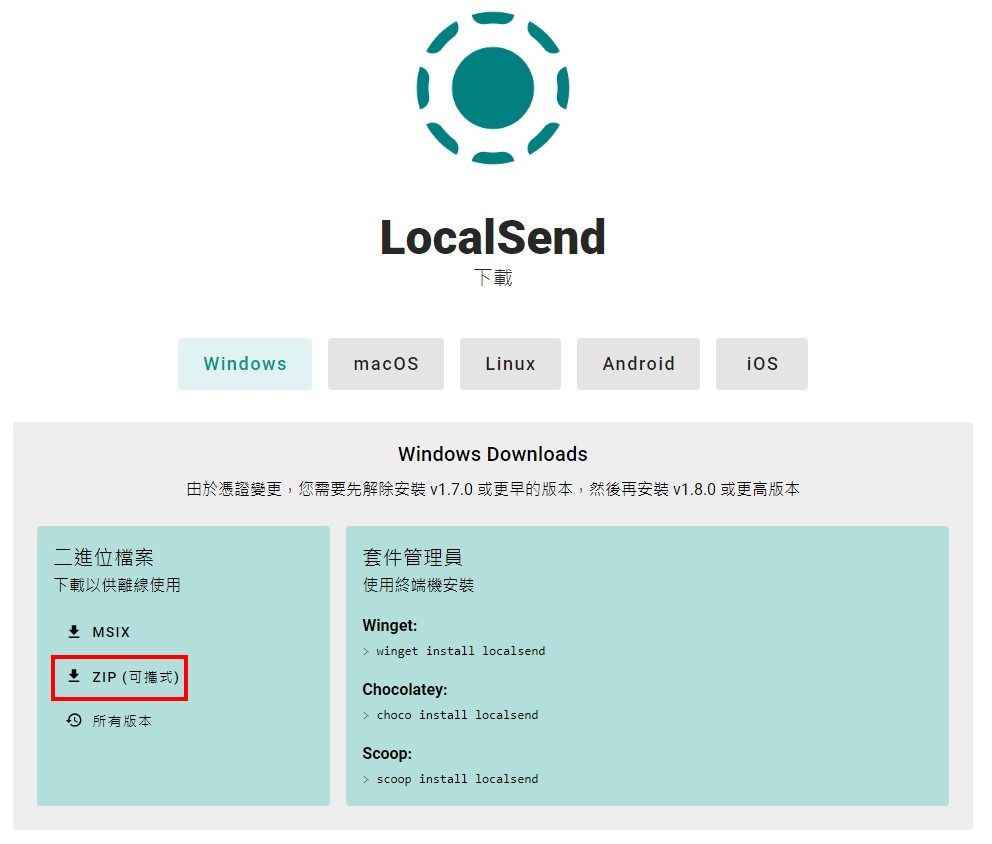This screenshot has width=992, height=844.
Task: Select the iOS tab
Action: (x=762, y=364)
